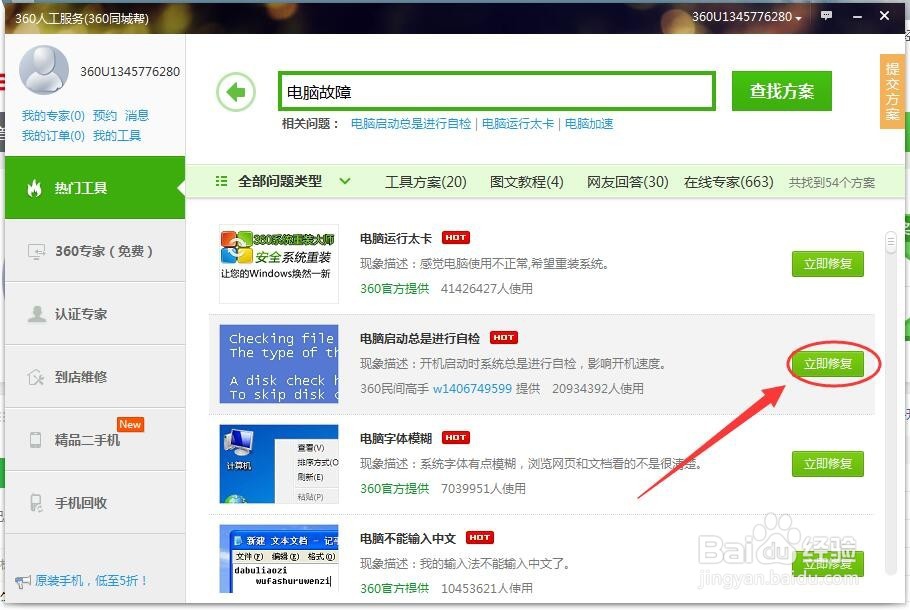Click the person icon beside 认证专家
This screenshot has width=910, height=610.
(x=37, y=314)
